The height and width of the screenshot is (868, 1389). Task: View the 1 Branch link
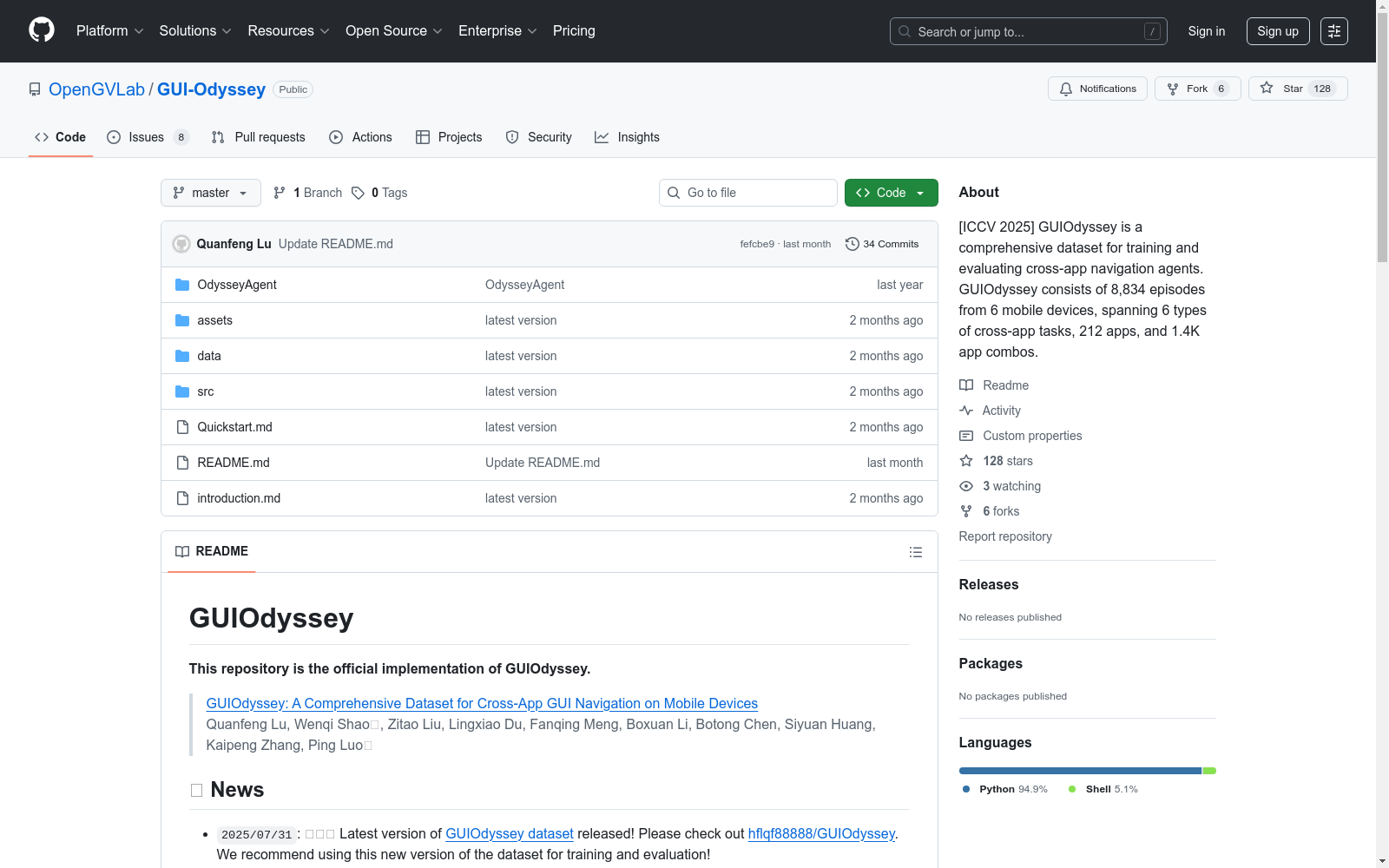307,193
